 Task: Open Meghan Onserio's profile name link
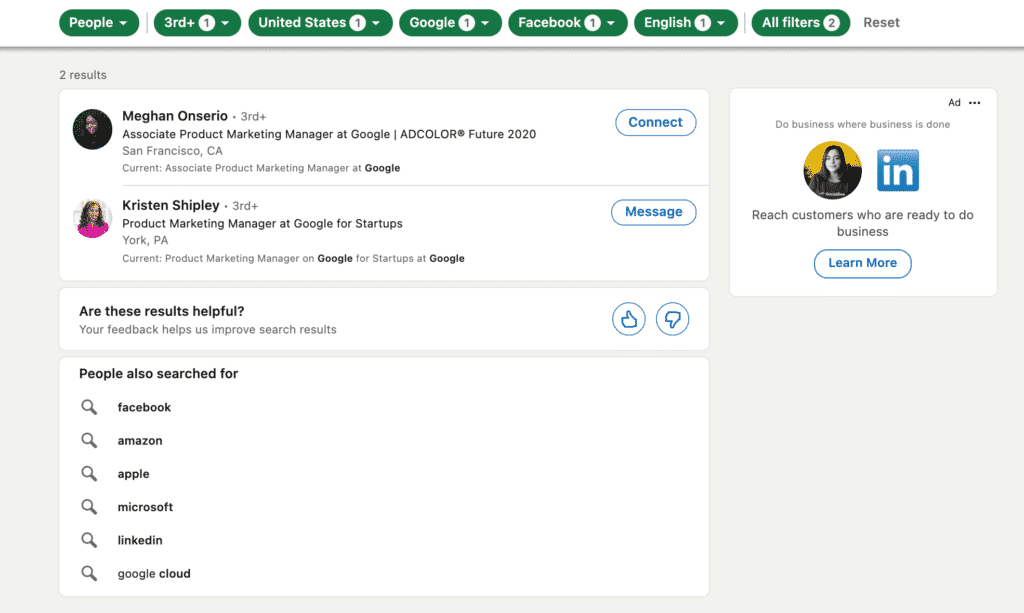point(175,116)
